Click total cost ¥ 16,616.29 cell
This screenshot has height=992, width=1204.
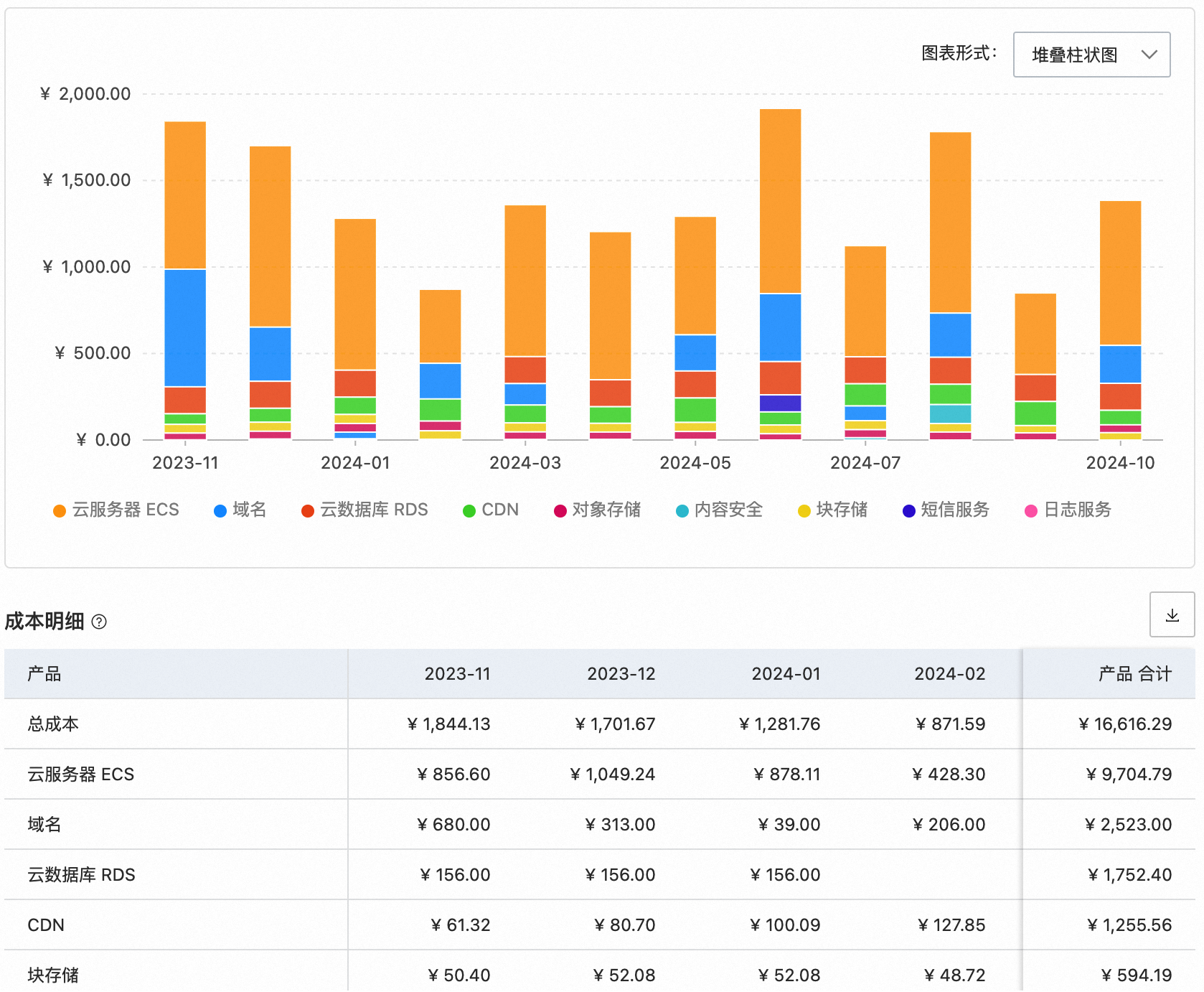[1125, 724]
